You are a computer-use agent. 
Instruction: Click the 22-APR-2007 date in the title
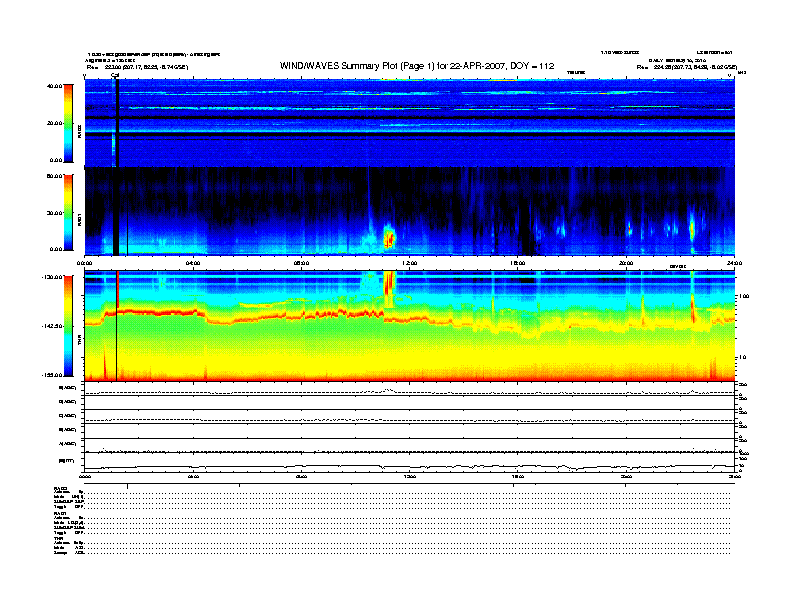point(478,66)
